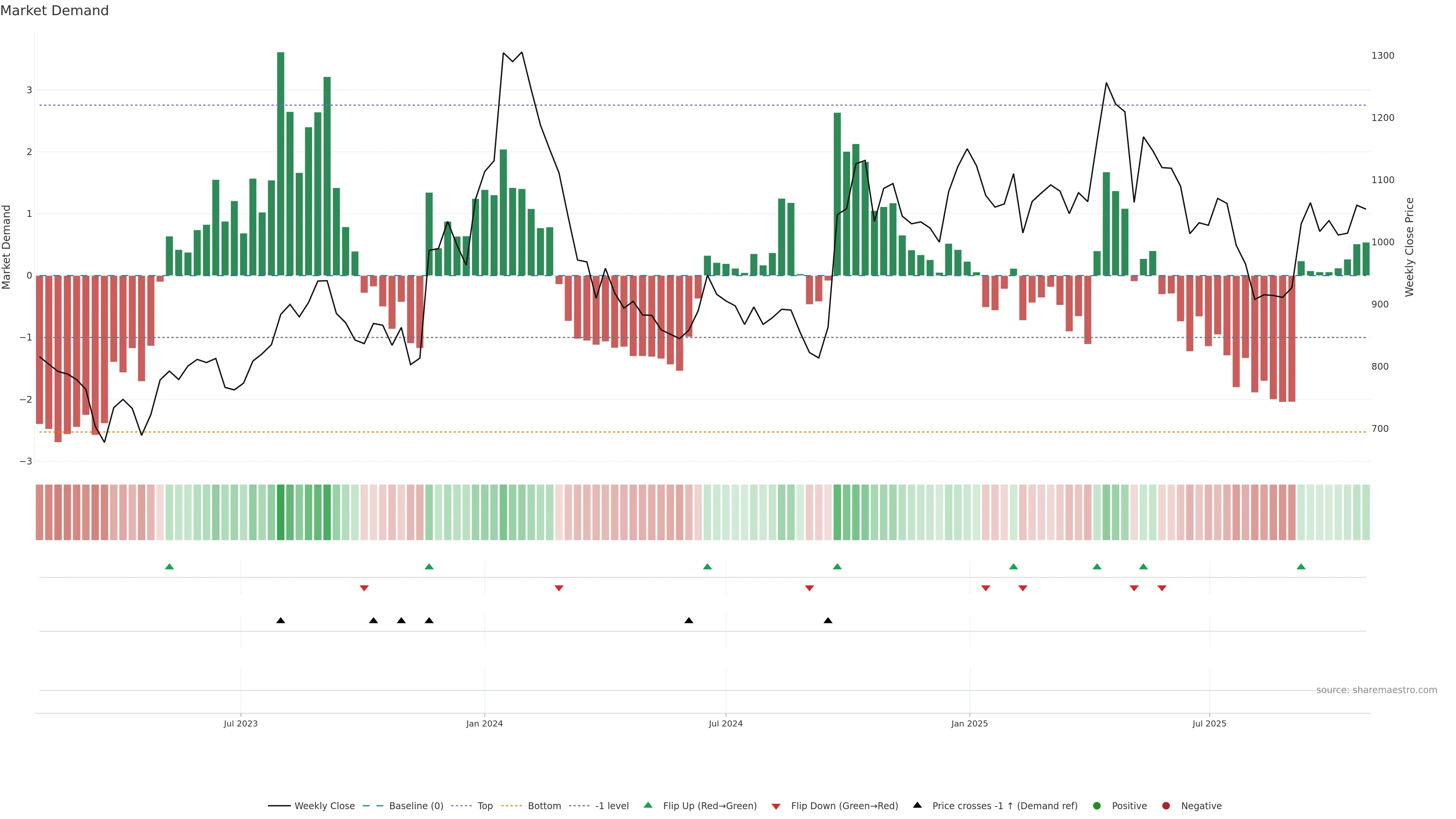Toggle the -1 level legend entry

(612, 805)
